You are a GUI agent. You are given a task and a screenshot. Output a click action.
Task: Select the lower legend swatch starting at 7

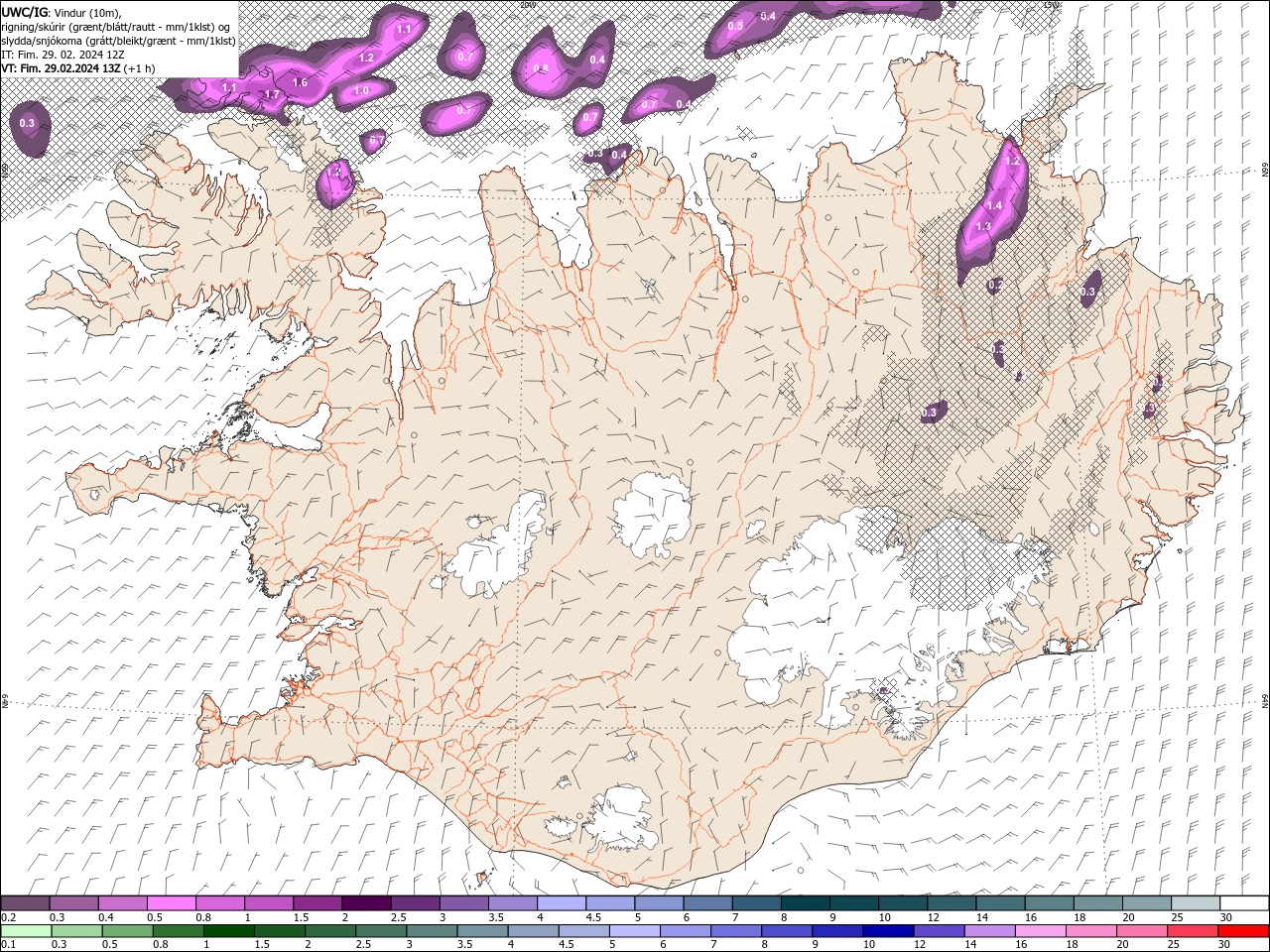(x=735, y=931)
